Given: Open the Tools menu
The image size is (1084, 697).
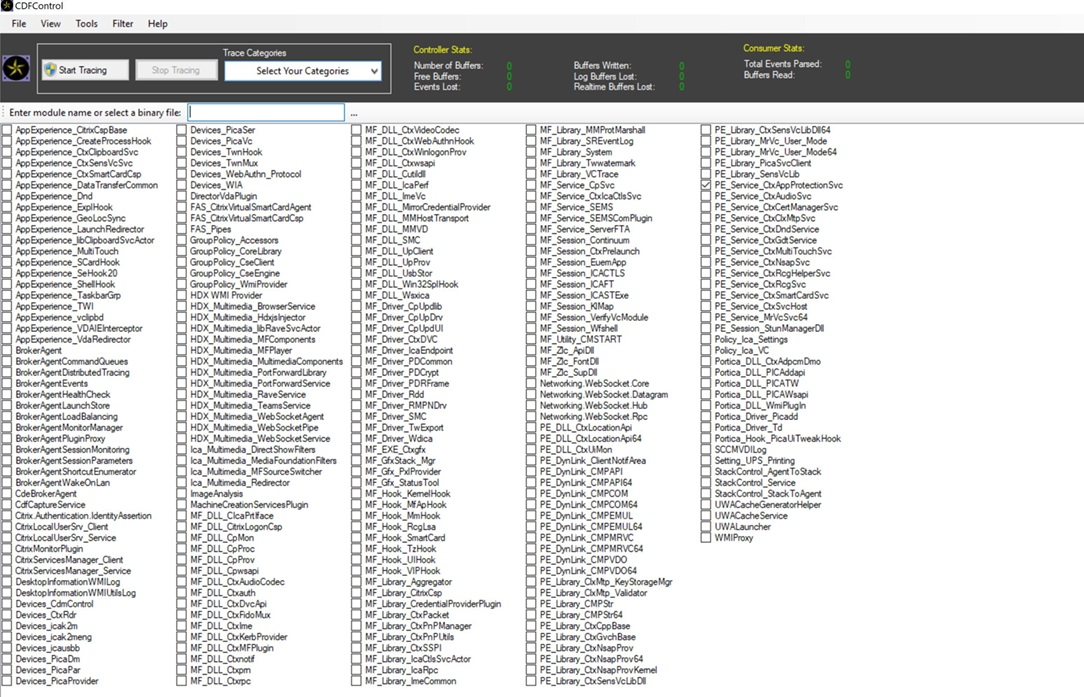Looking at the screenshot, I should (86, 24).
